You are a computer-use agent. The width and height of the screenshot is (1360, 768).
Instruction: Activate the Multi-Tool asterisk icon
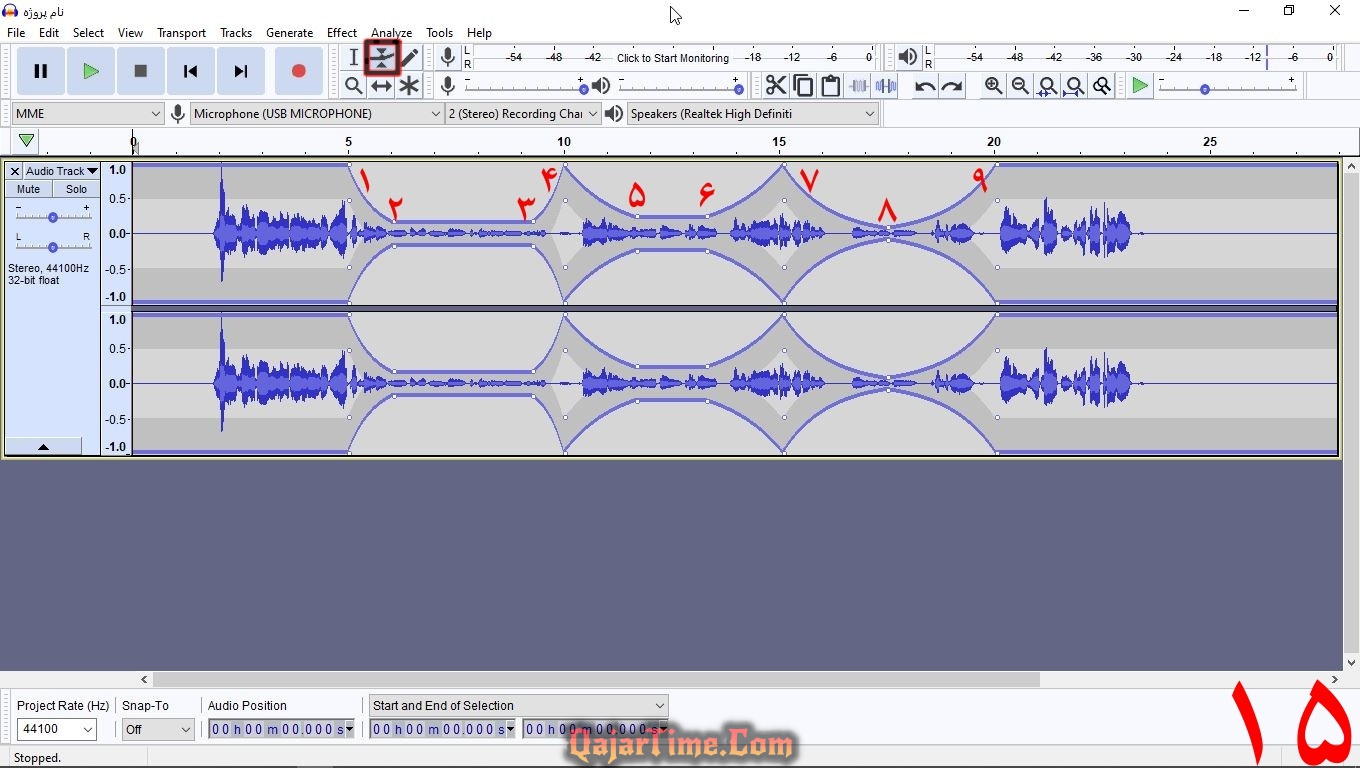409,86
